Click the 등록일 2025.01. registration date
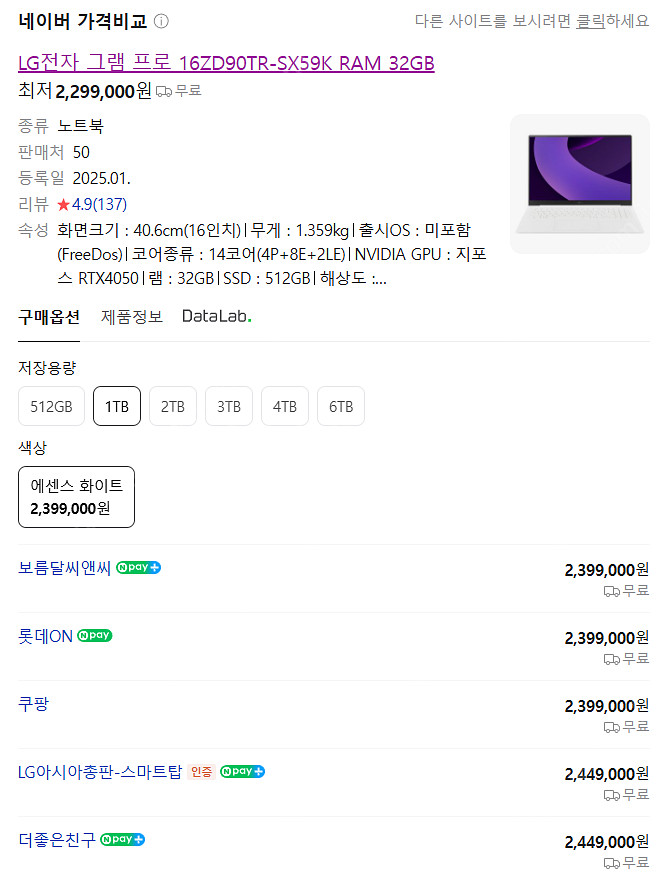Image resolution: width=662 pixels, height=879 pixels. coord(75,178)
